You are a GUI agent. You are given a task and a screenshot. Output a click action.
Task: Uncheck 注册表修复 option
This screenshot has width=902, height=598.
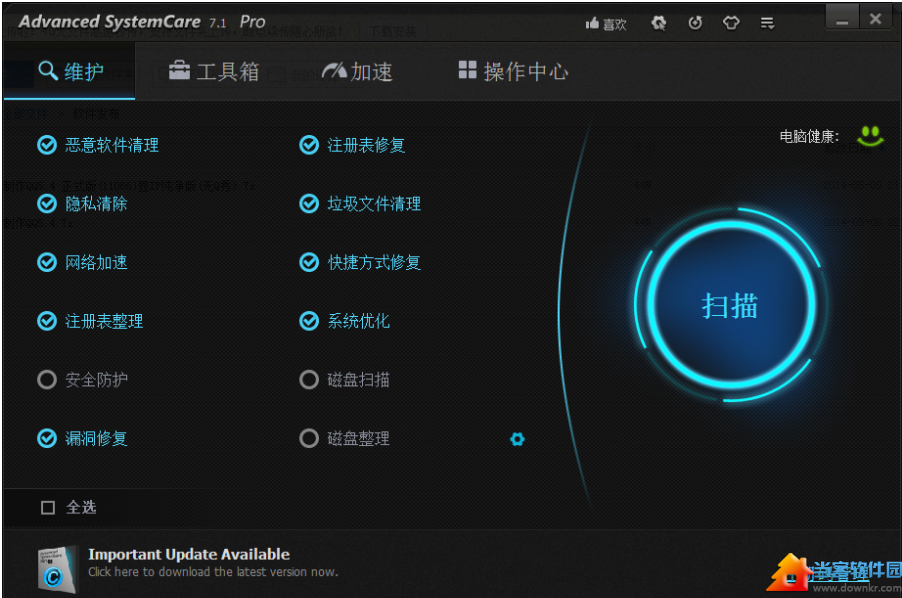(x=309, y=145)
